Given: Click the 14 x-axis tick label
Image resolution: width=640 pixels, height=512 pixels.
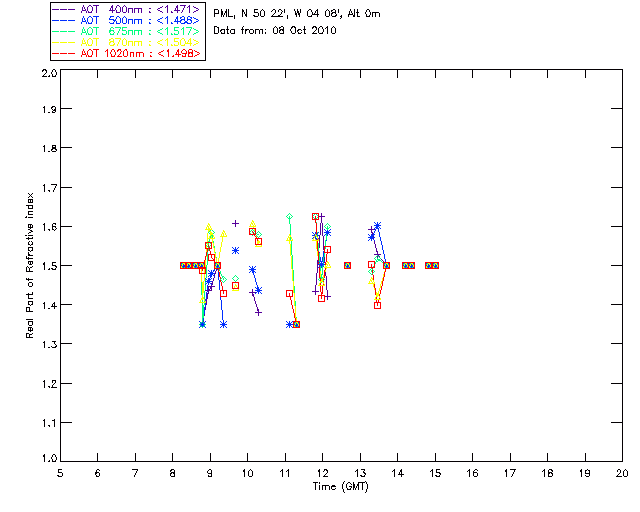Looking at the screenshot, I should [x=398, y=473].
